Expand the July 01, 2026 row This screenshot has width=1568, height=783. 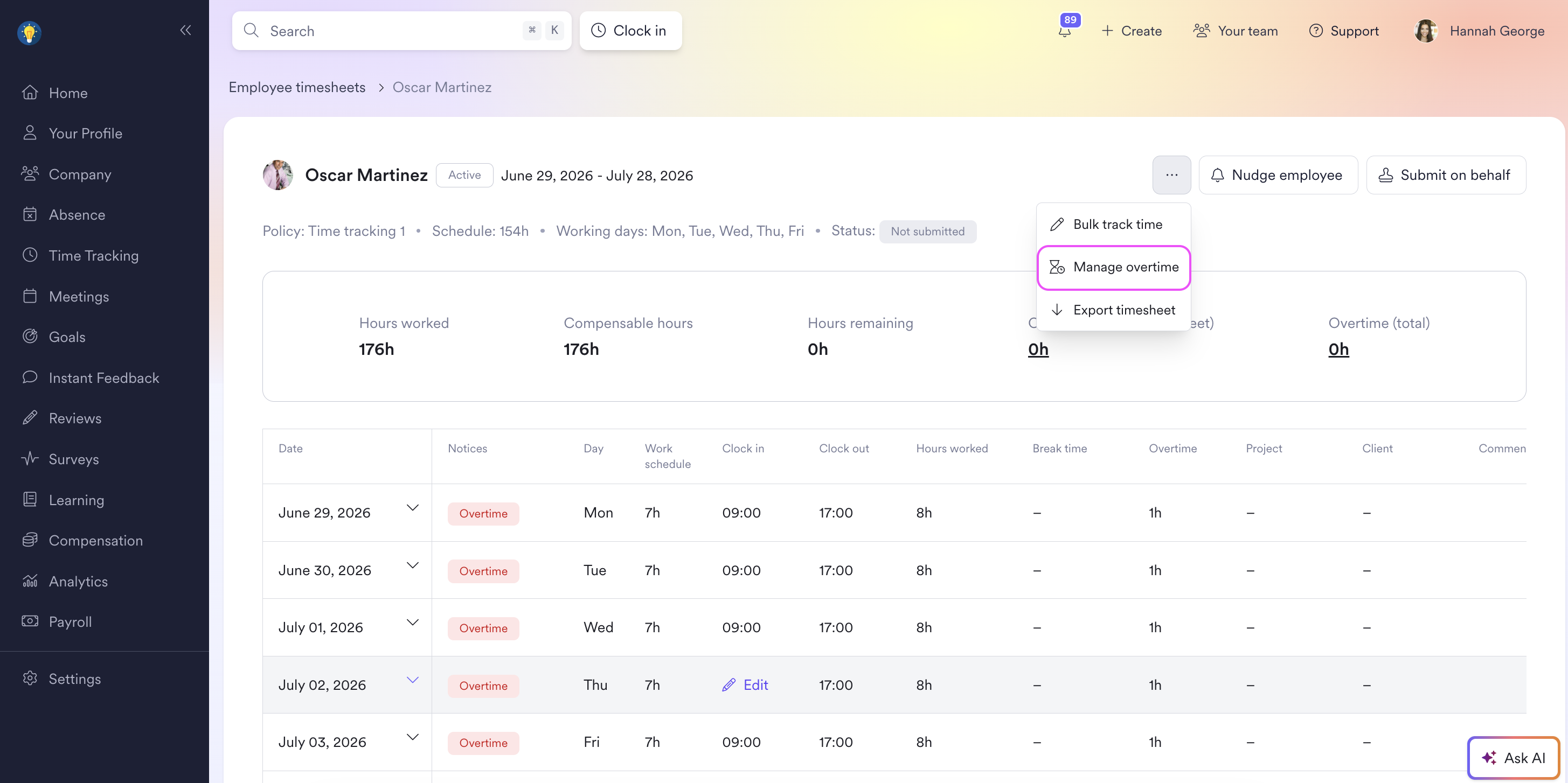pyautogui.click(x=413, y=623)
